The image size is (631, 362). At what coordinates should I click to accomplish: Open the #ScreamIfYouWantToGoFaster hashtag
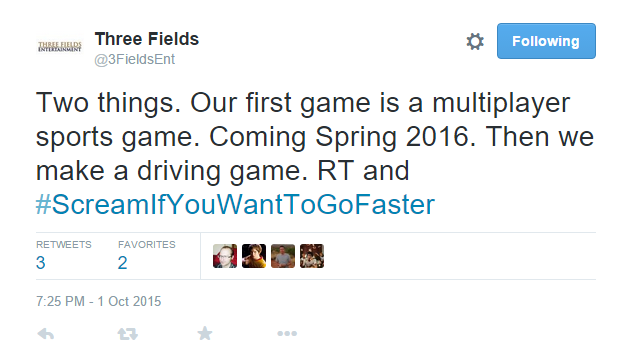(235, 204)
